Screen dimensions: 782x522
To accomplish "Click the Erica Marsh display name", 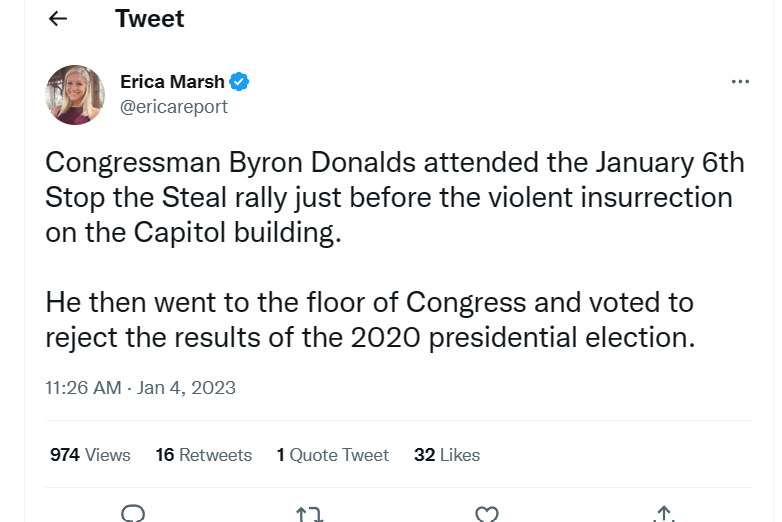I will 172,82.
